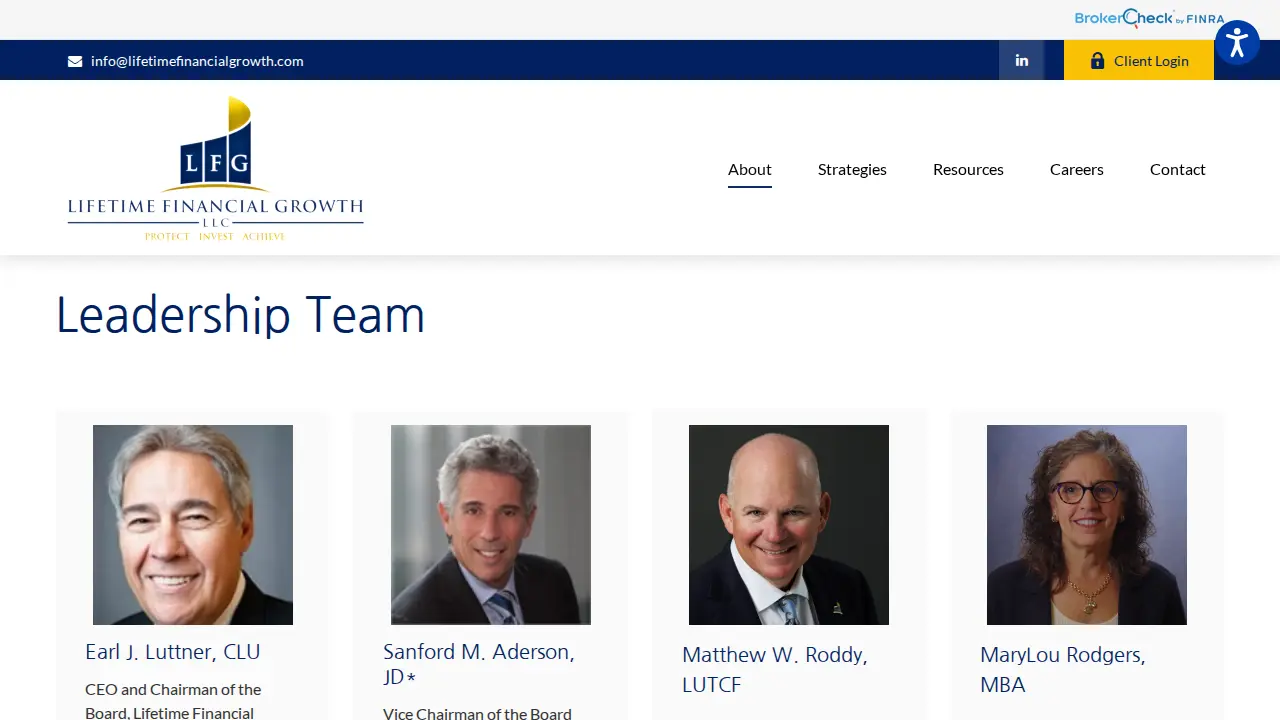Open Matthew W. Roddy, LUTCF profile name
This screenshot has width=1280, height=720.
775,670
